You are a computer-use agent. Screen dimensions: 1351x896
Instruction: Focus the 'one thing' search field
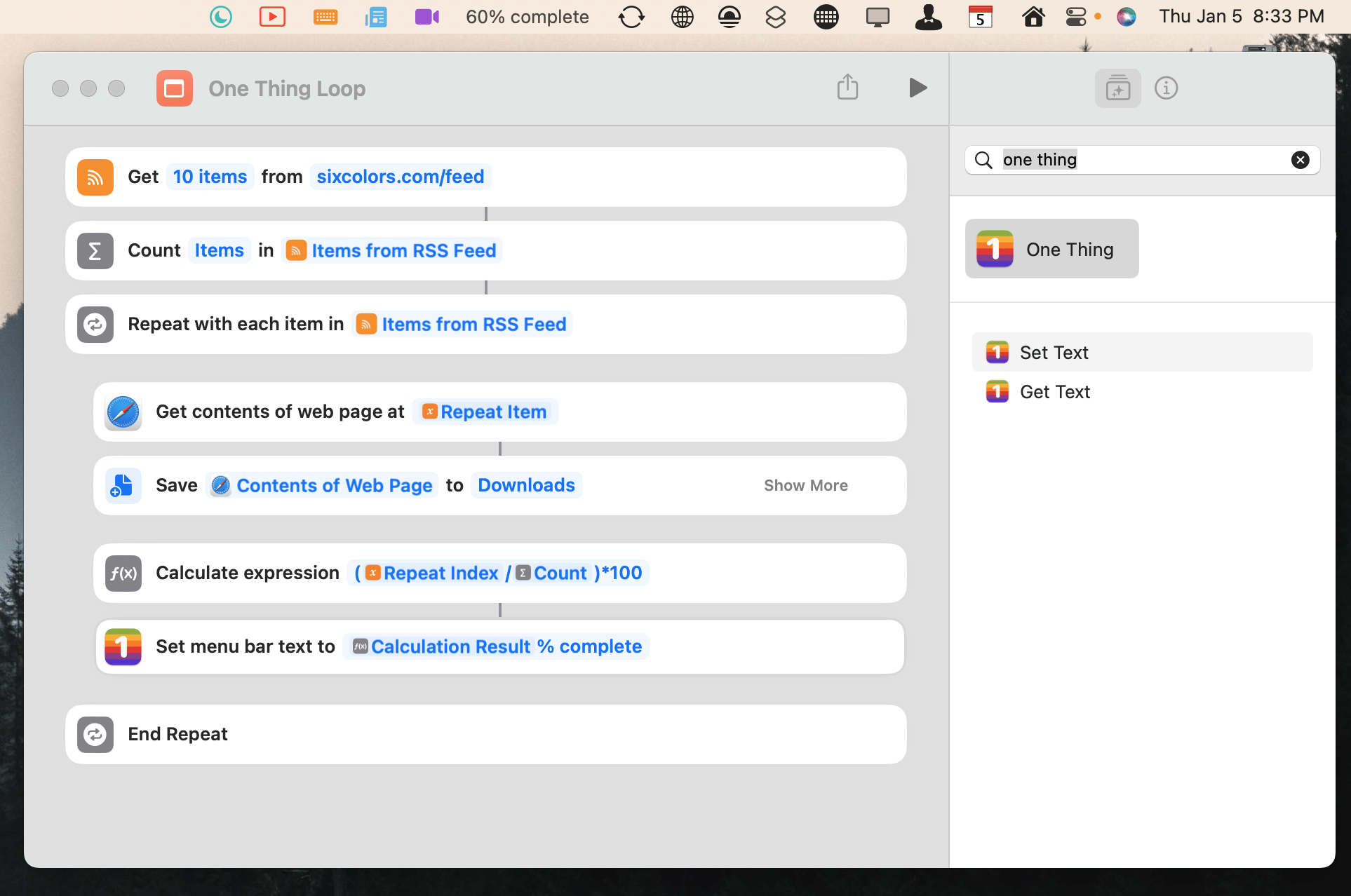click(x=1142, y=160)
